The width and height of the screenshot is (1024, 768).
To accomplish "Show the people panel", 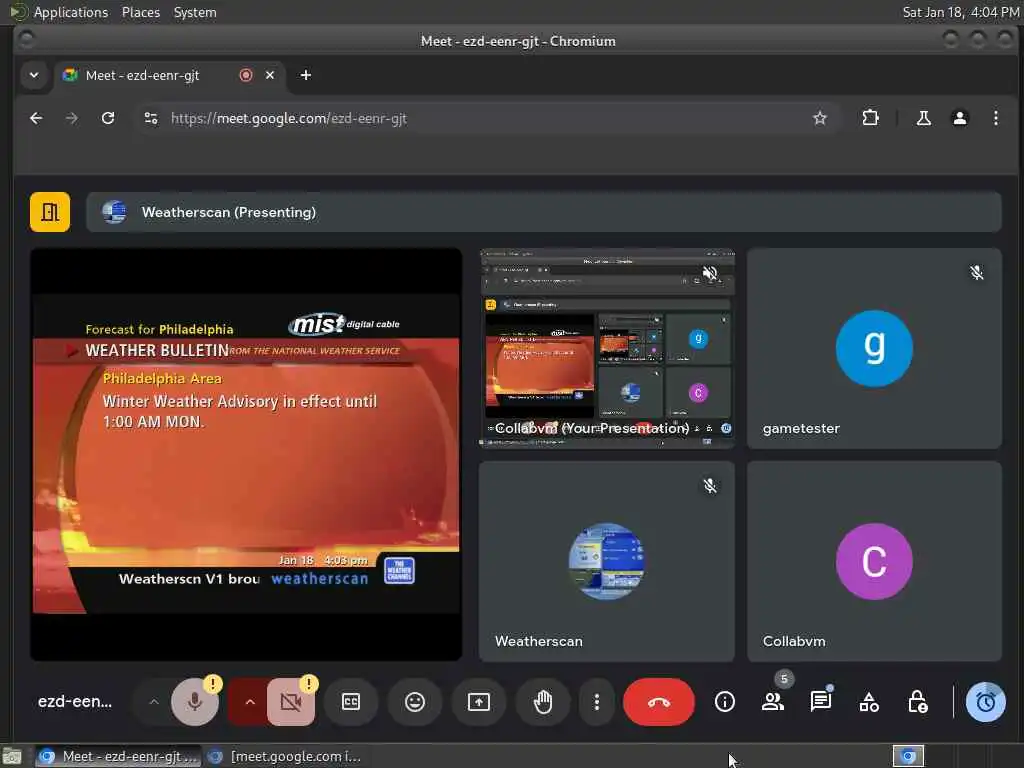I will coord(773,702).
